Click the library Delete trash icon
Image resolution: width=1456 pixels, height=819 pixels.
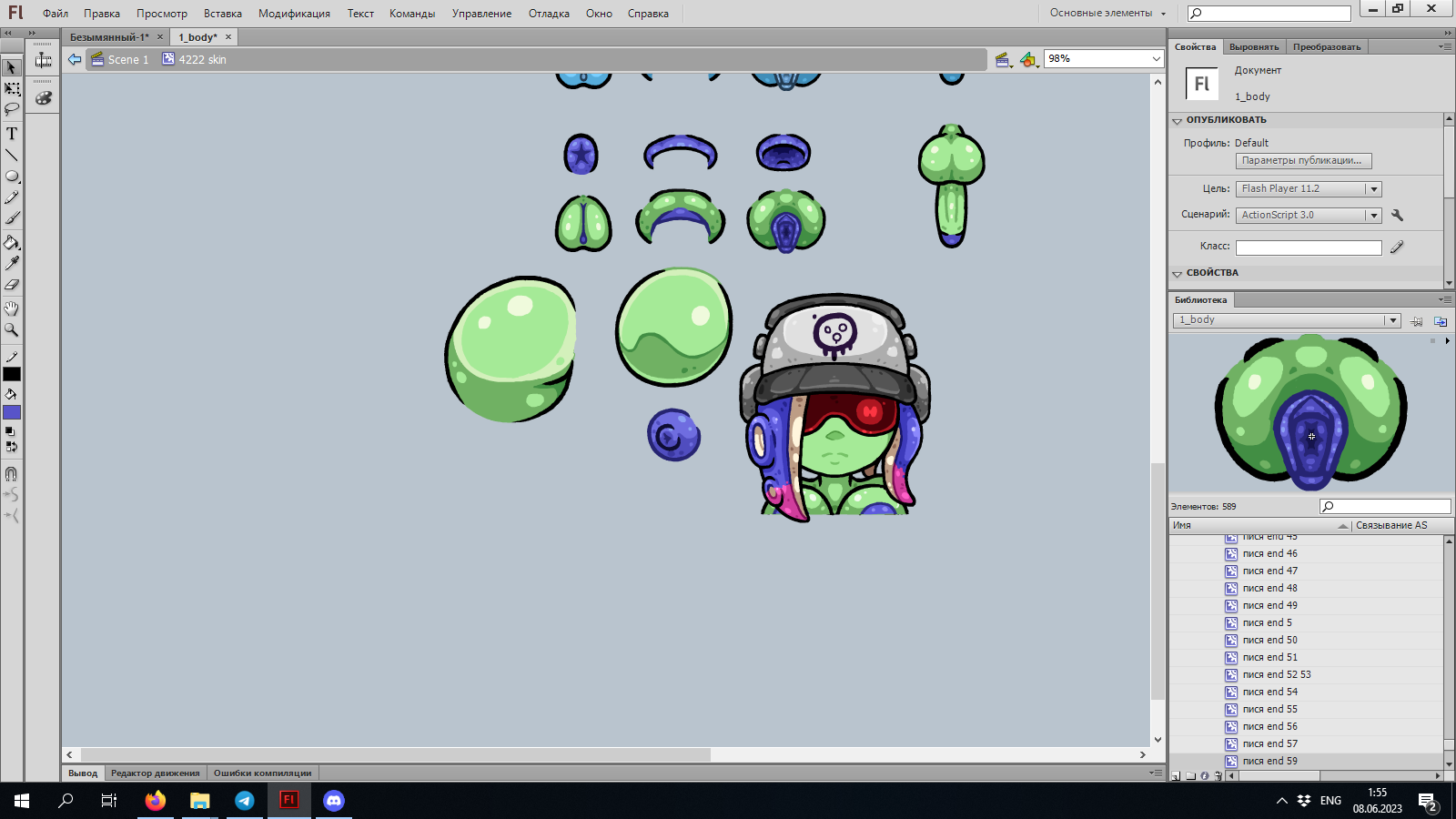[1218, 776]
